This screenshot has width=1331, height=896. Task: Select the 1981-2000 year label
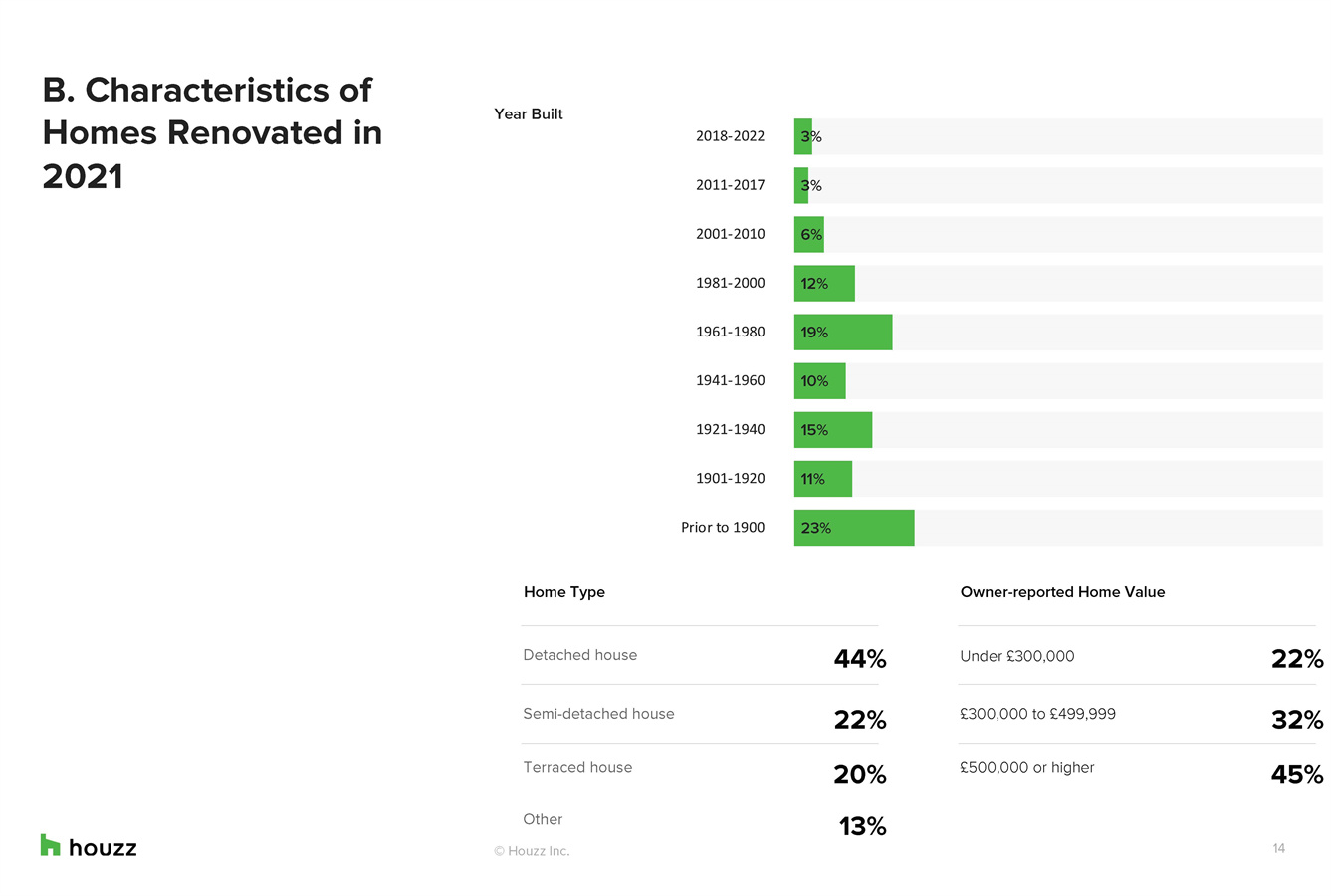tap(730, 283)
